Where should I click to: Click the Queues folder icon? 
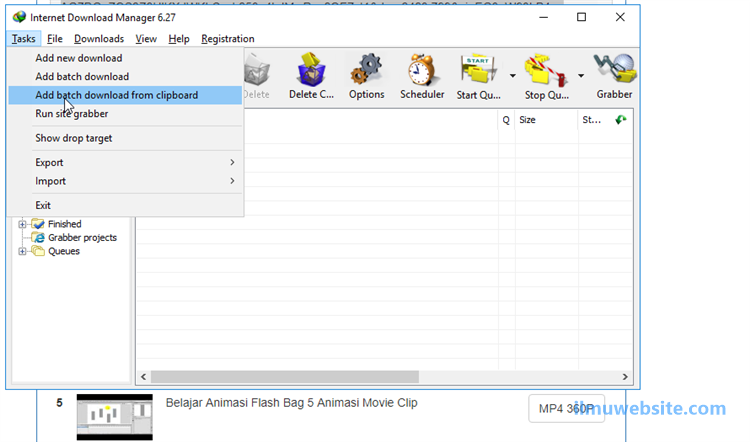(x=38, y=251)
